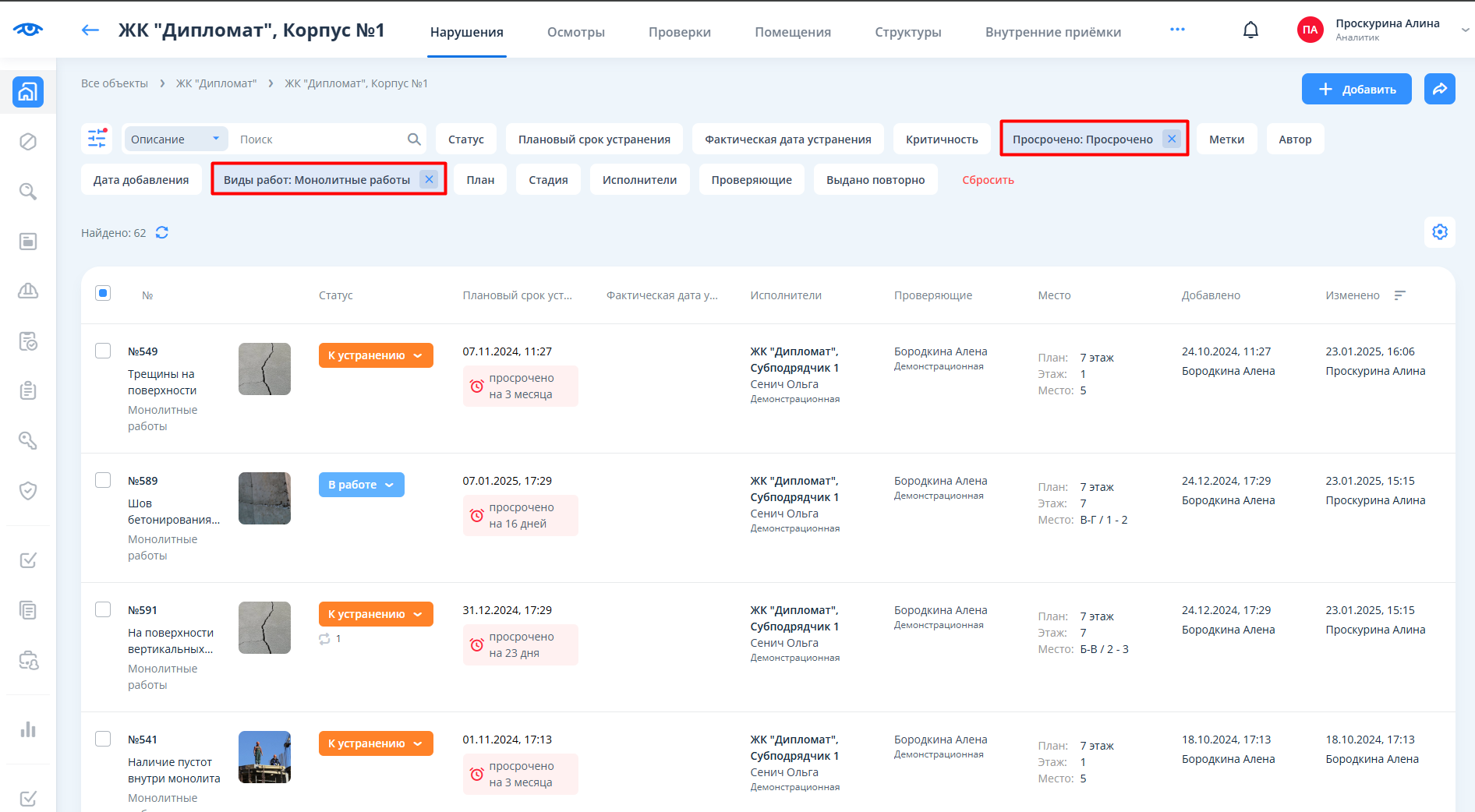Click the refresh icon next to Найдено
Viewport: 1475px width, 812px height.
click(162, 233)
